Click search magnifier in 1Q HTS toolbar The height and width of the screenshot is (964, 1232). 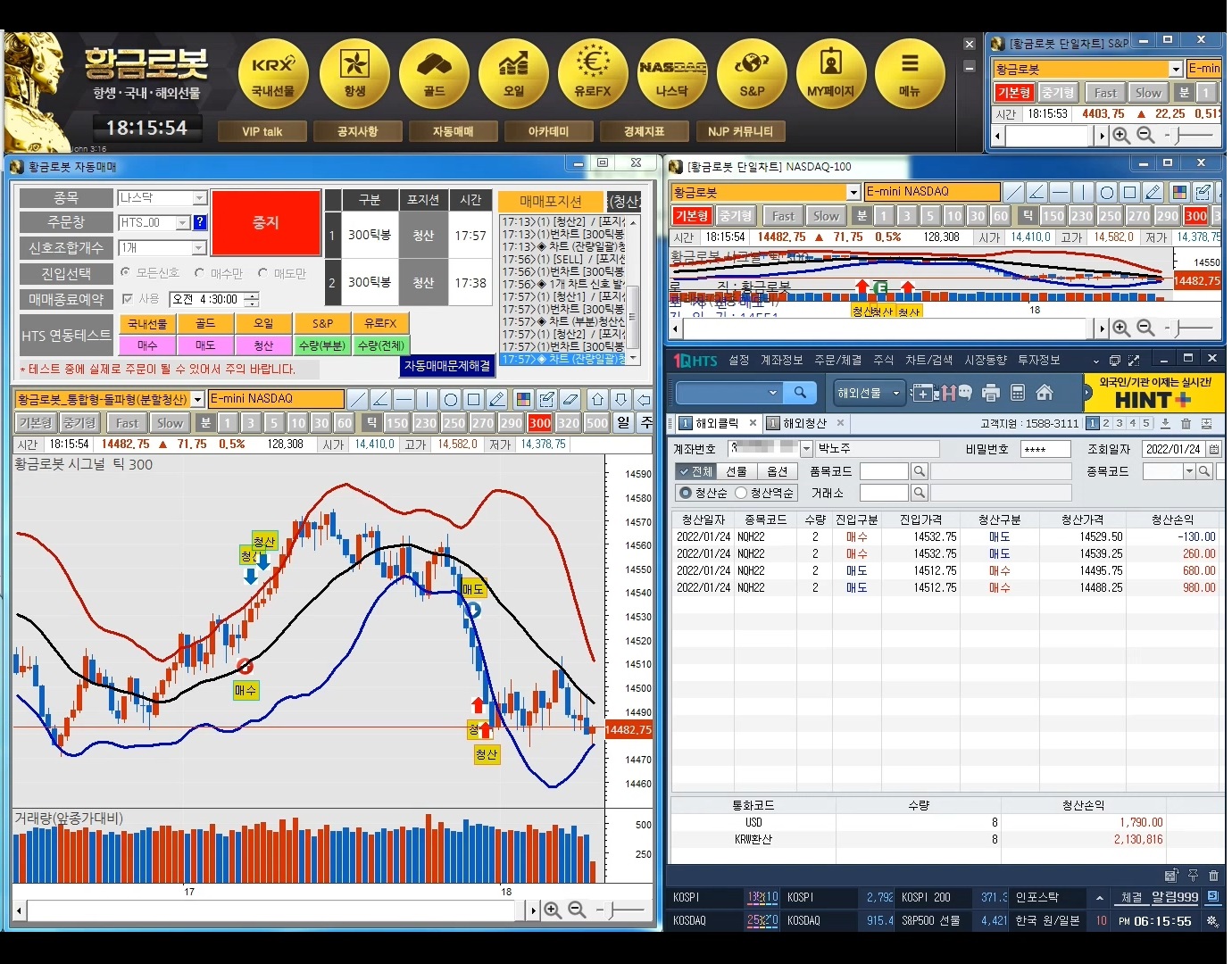[800, 393]
